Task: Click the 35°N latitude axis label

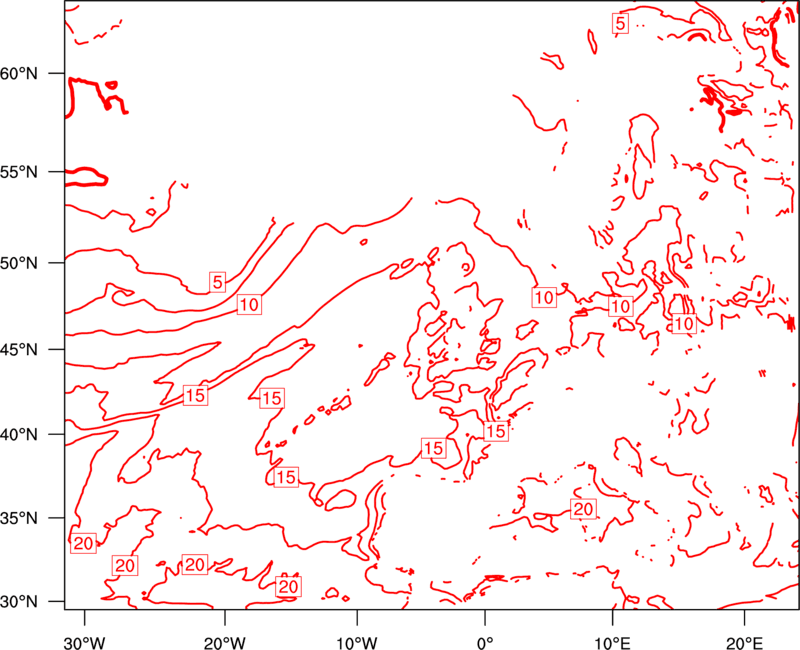Action: coord(19,518)
